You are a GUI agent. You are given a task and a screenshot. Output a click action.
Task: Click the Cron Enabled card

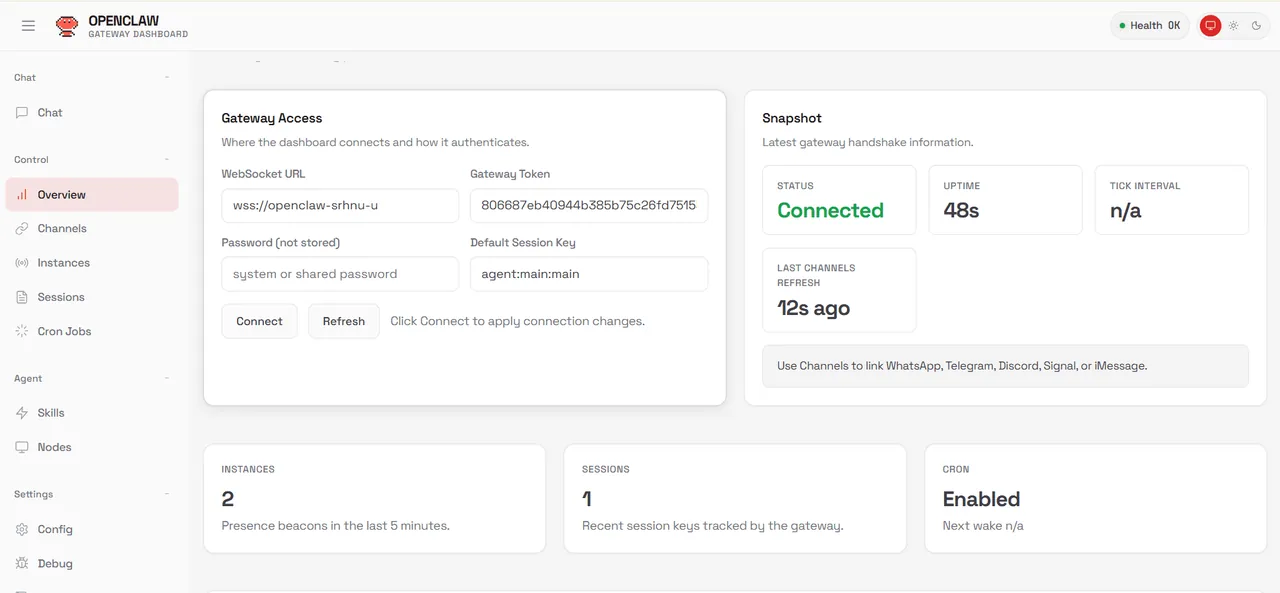(1096, 499)
